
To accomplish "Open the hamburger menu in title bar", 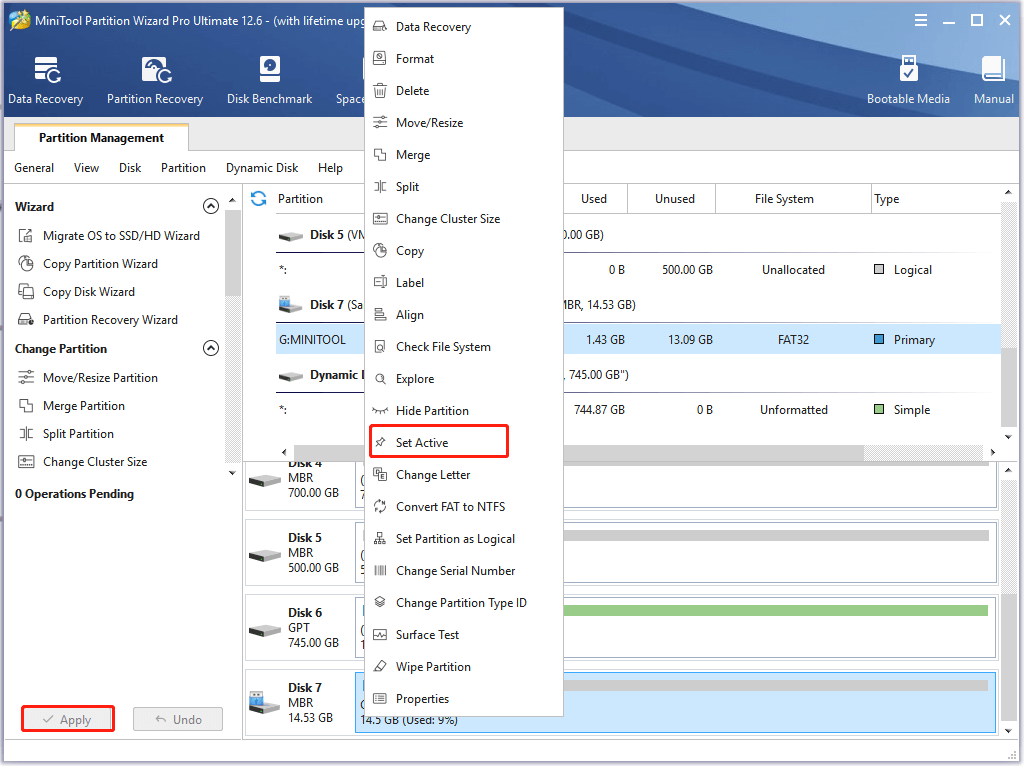I will [921, 20].
